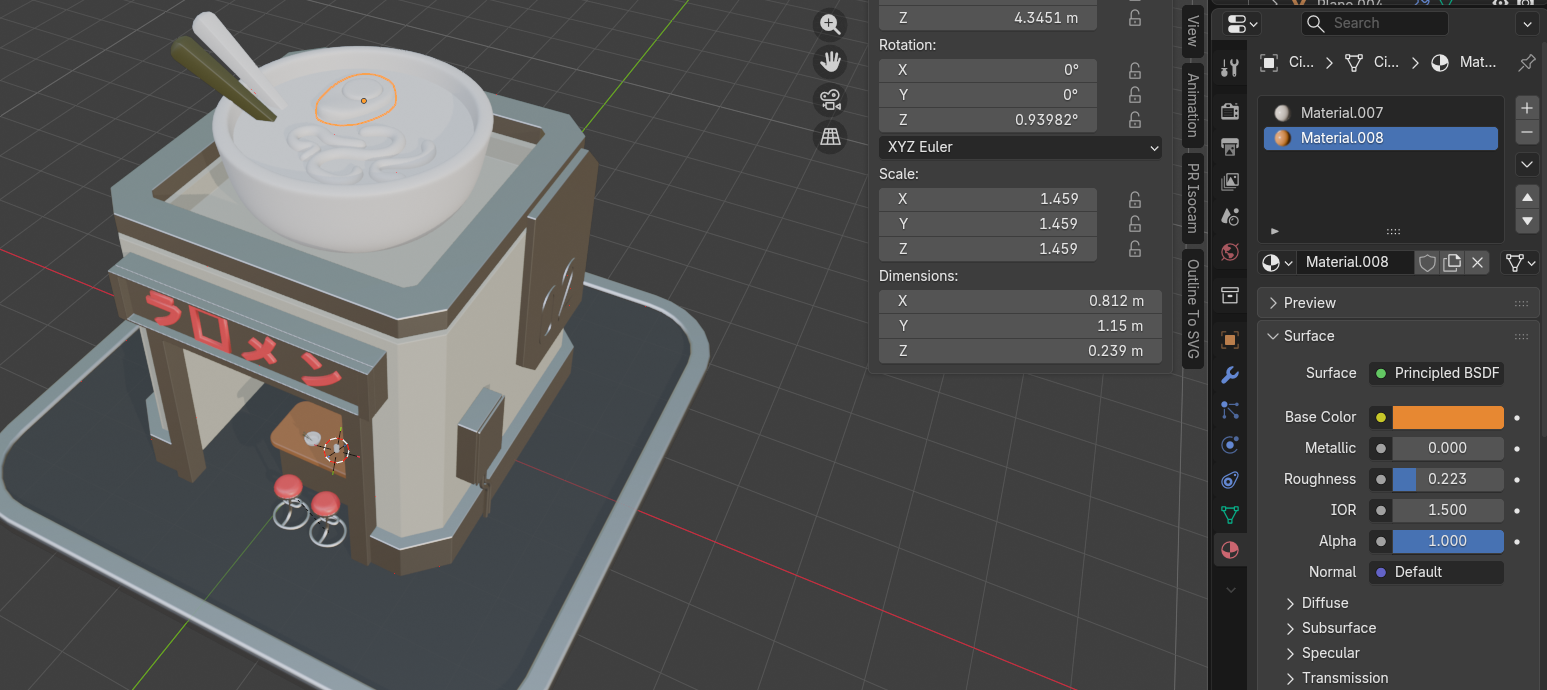This screenshot has width=1547, height=690.
Task: Click the Normal Default input button
Action: [1436, 572]
